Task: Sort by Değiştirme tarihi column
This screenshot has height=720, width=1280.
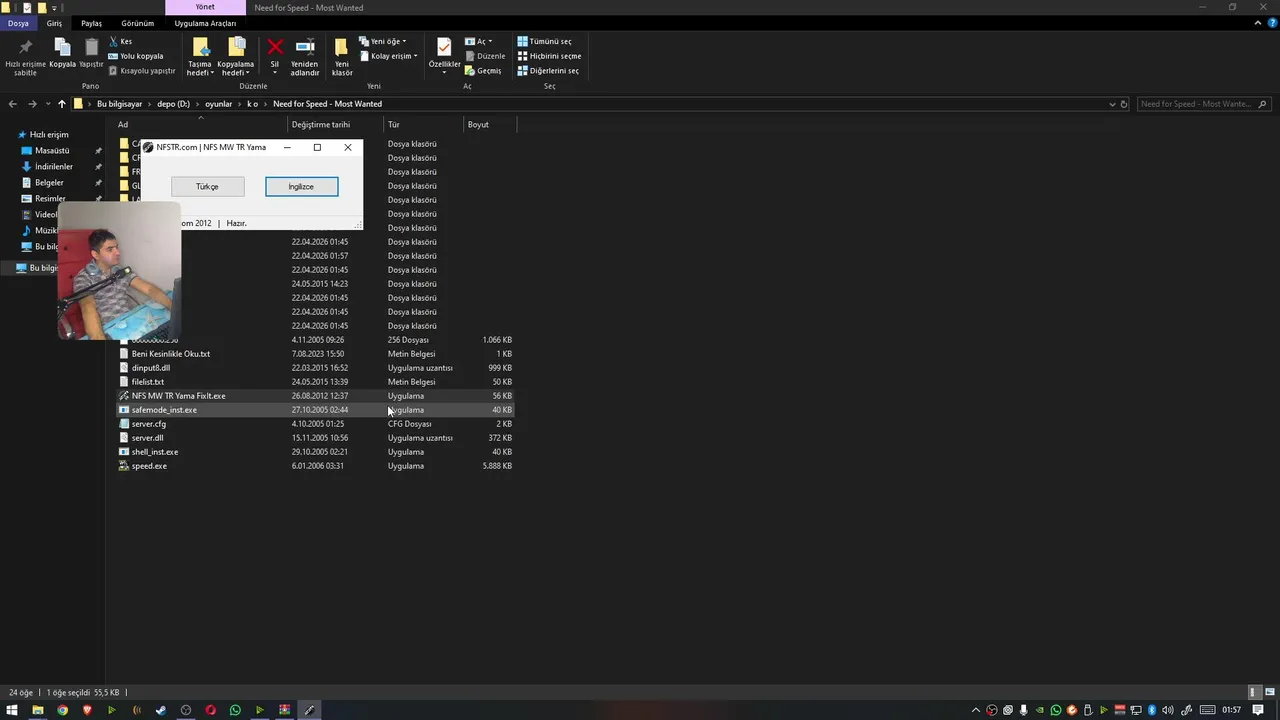Action: pos(336,125)
